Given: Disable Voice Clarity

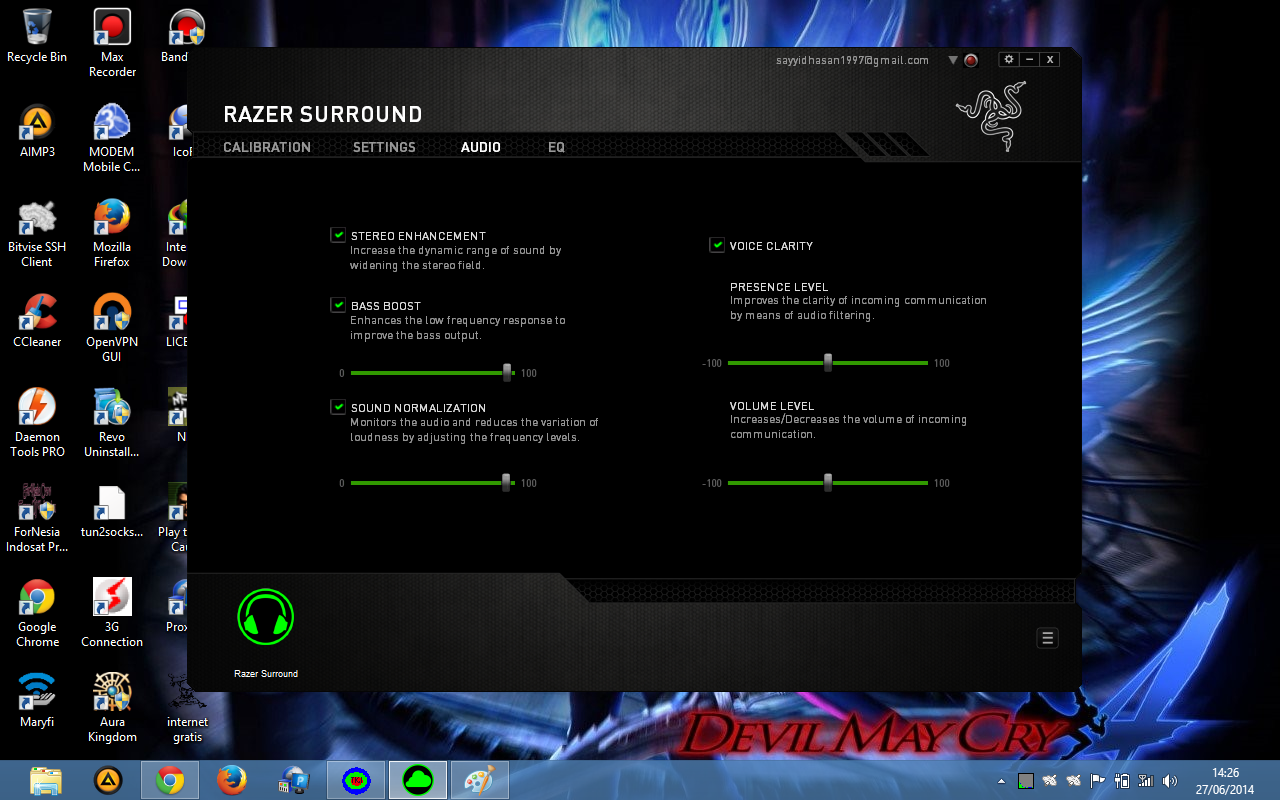Looking at the screenshot, I should [x=716, y=244].
